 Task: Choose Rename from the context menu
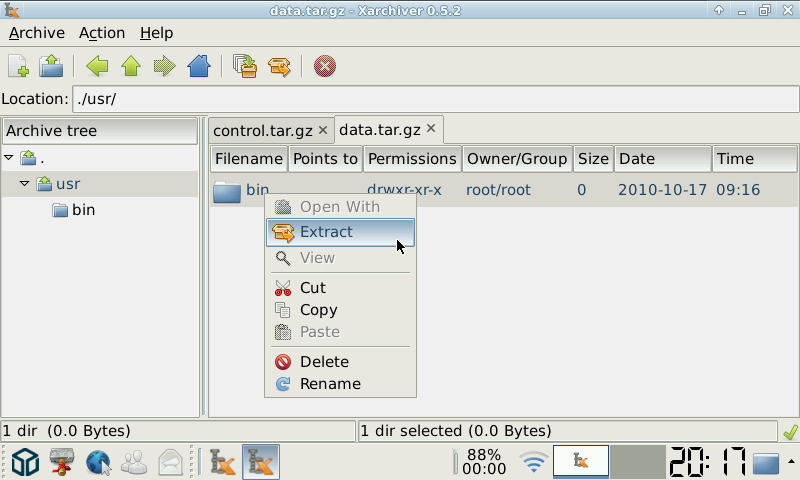pos(340,384)
